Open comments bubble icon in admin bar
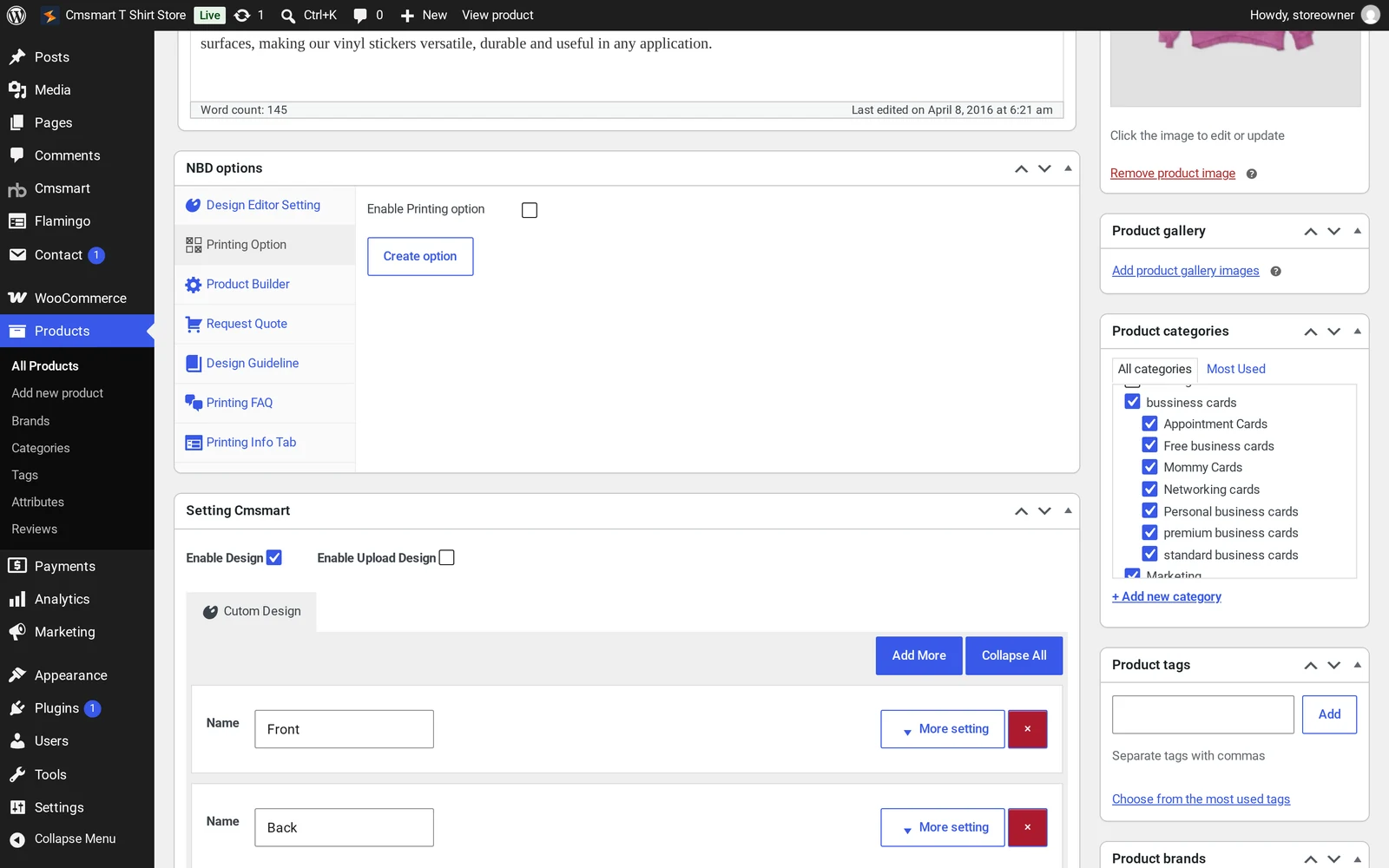1389x868 pixels. point(360,16)
